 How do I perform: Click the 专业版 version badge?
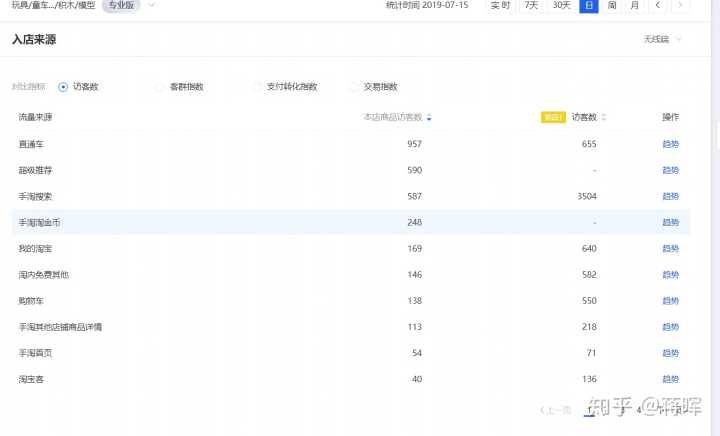point(120,5)
